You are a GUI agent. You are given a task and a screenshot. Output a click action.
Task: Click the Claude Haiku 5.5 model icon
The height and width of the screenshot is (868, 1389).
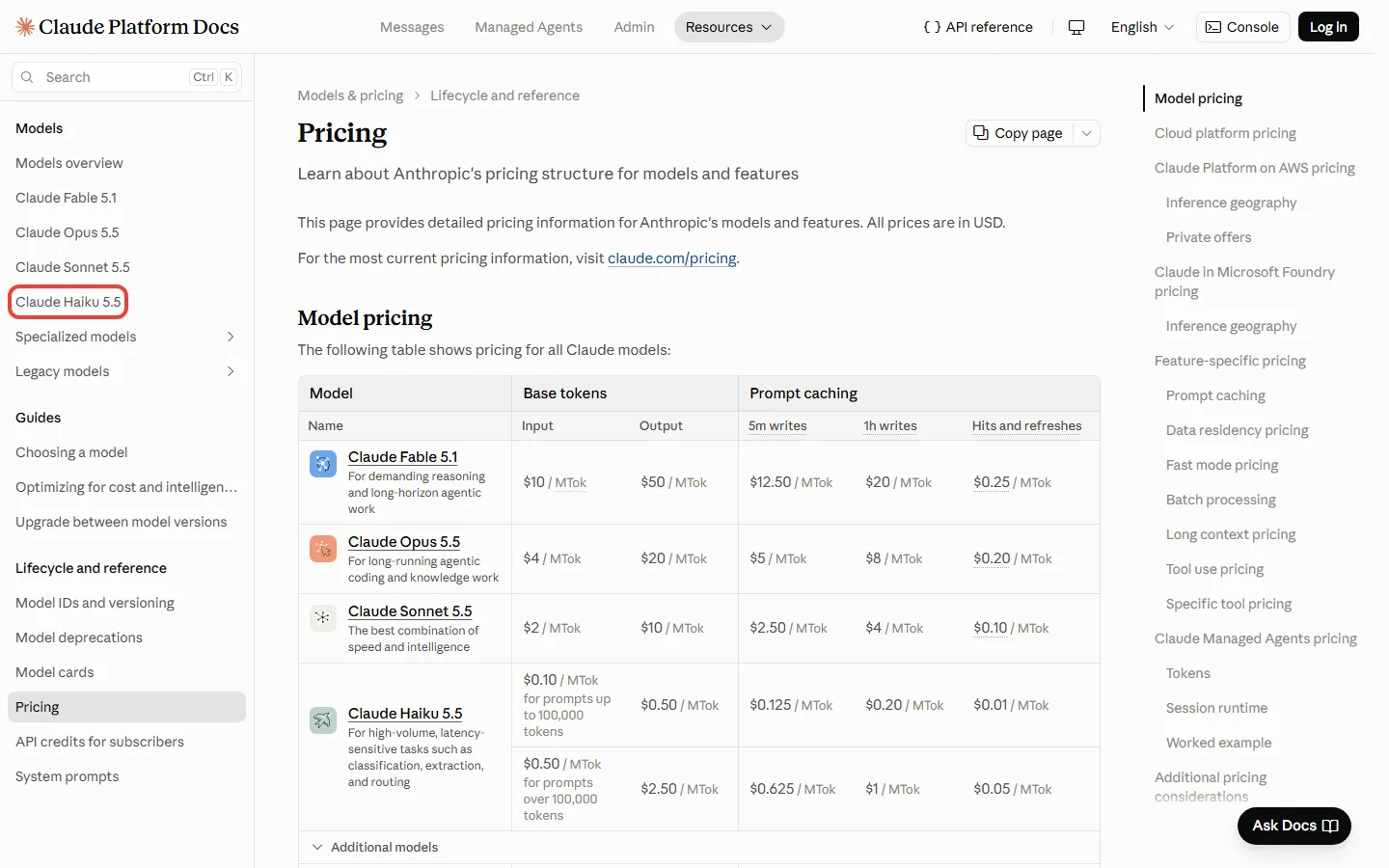[323, 720]
